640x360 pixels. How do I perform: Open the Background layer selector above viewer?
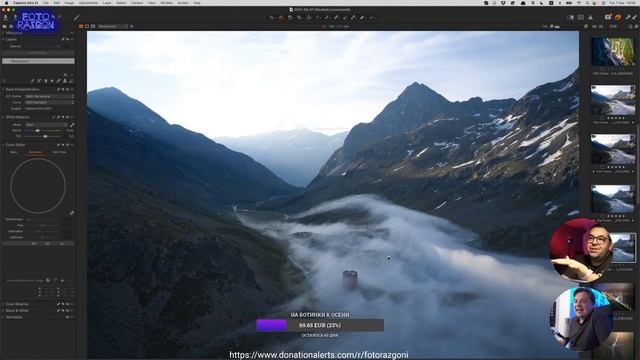[113, 26]
